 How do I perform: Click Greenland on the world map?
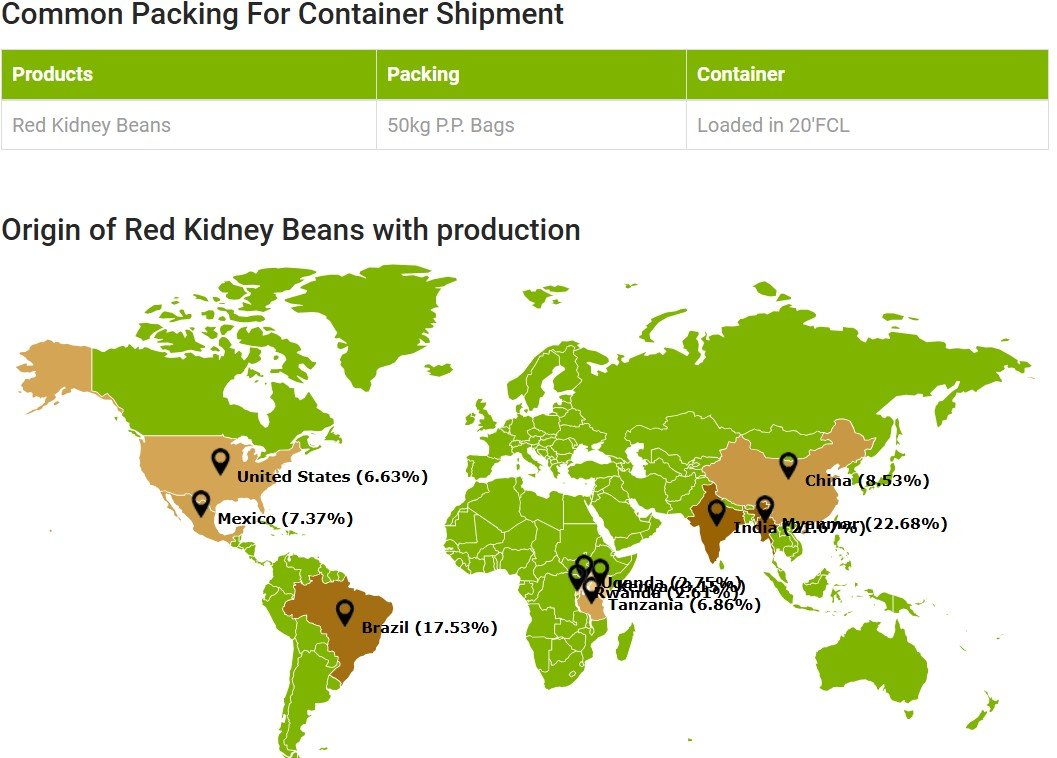pos(367,317)
